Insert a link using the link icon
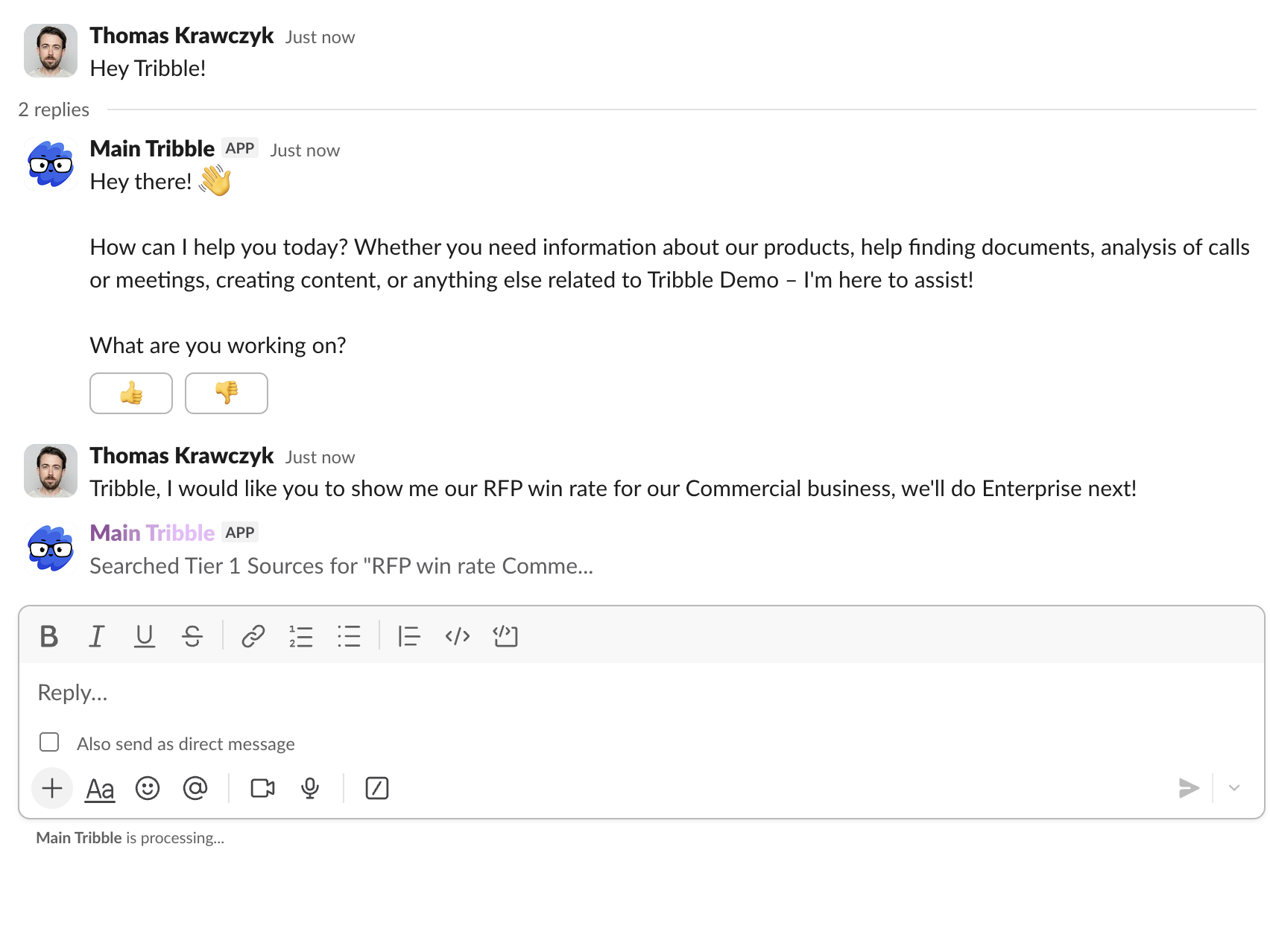Image resolution: width=1270 pixels, height=952 pixels. [252, 636]
